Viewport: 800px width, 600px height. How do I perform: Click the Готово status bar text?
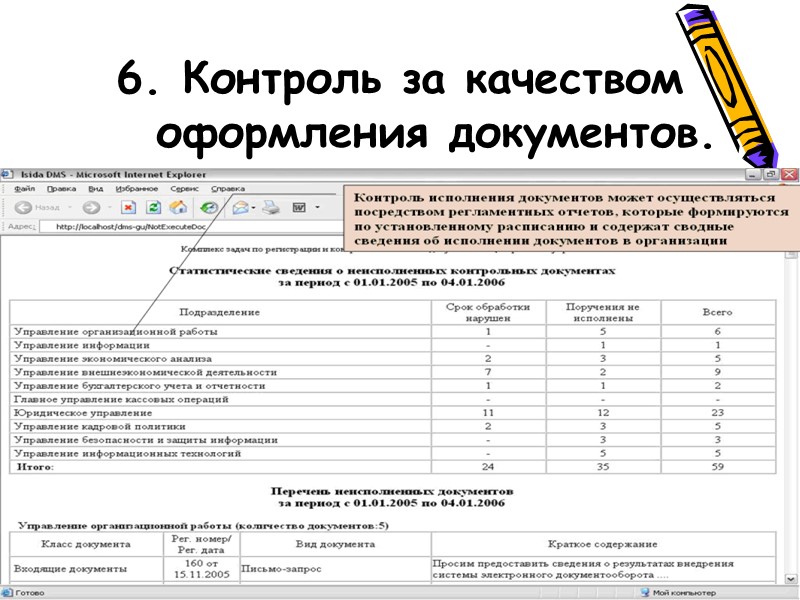pyautogui.click(x=30, y=593)
